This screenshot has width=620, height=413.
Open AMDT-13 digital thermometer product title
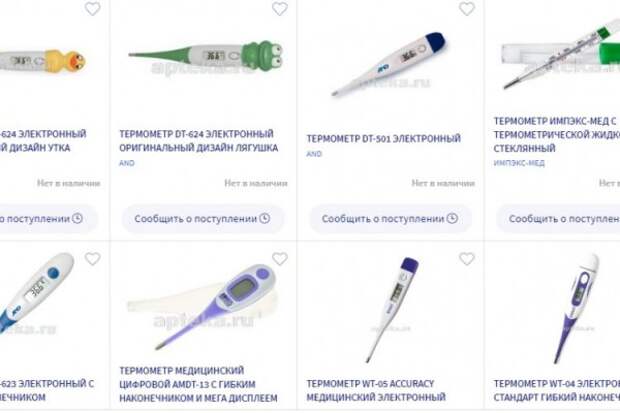coord(198,384)
